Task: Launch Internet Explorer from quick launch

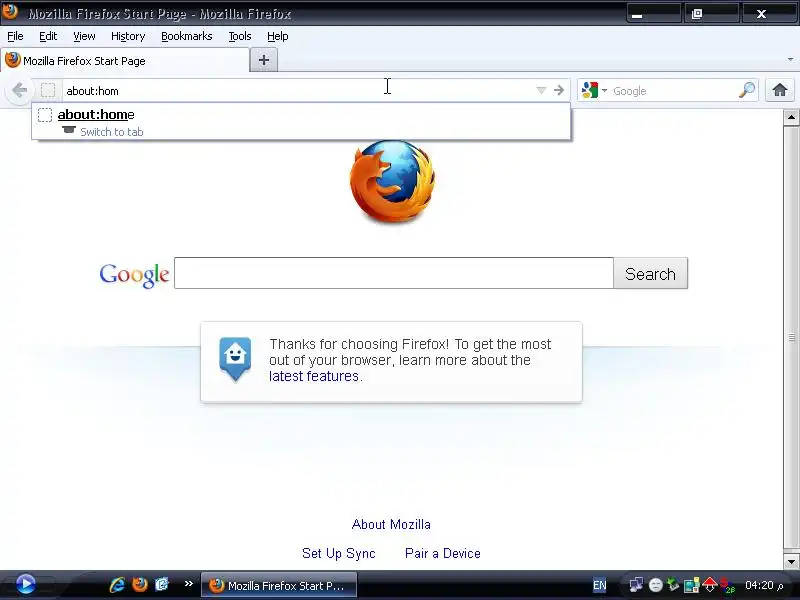Action: pyautogui.click(x=117, y=585)
